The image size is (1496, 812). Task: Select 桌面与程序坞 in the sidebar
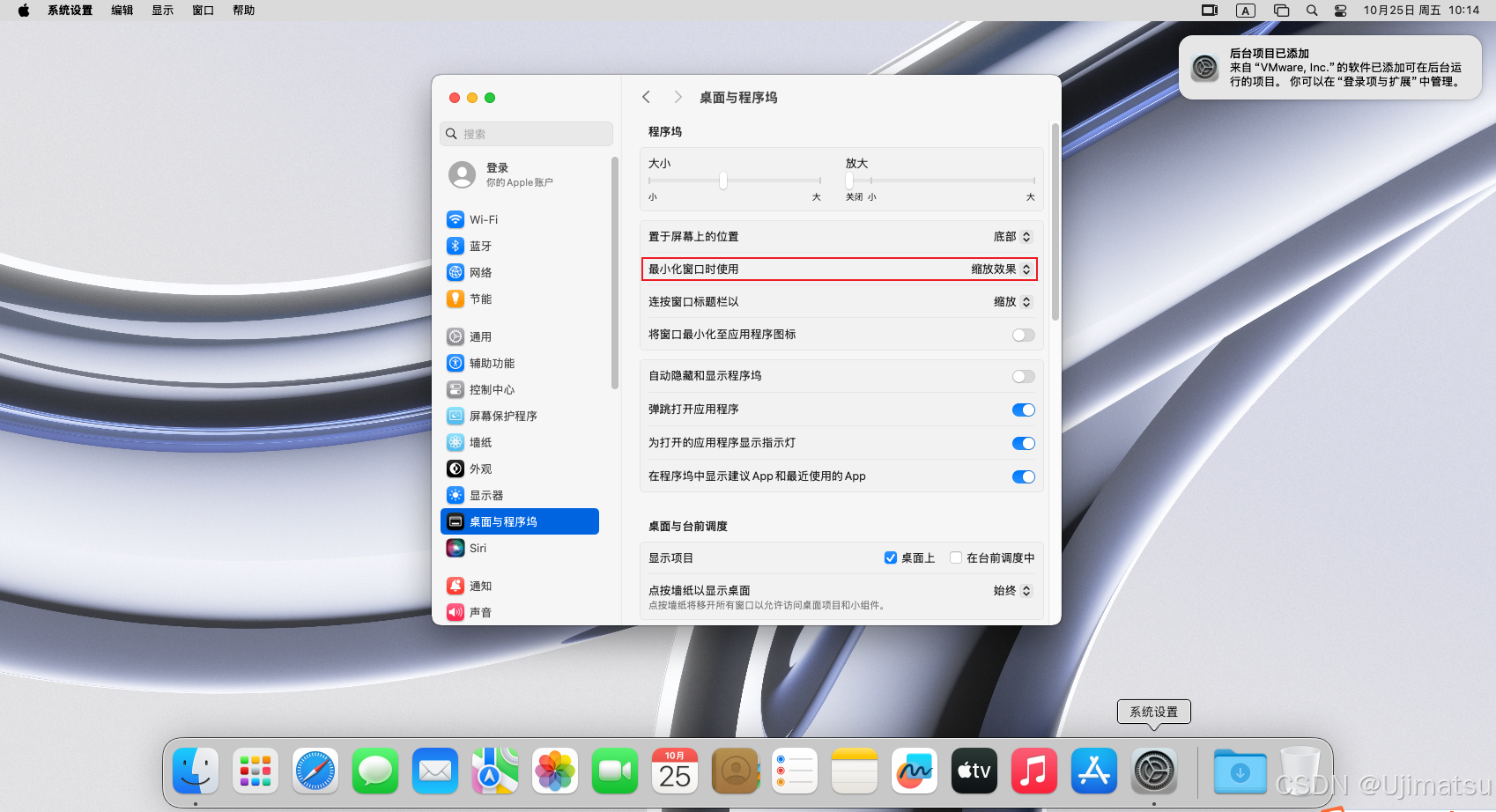pos(520,521)
